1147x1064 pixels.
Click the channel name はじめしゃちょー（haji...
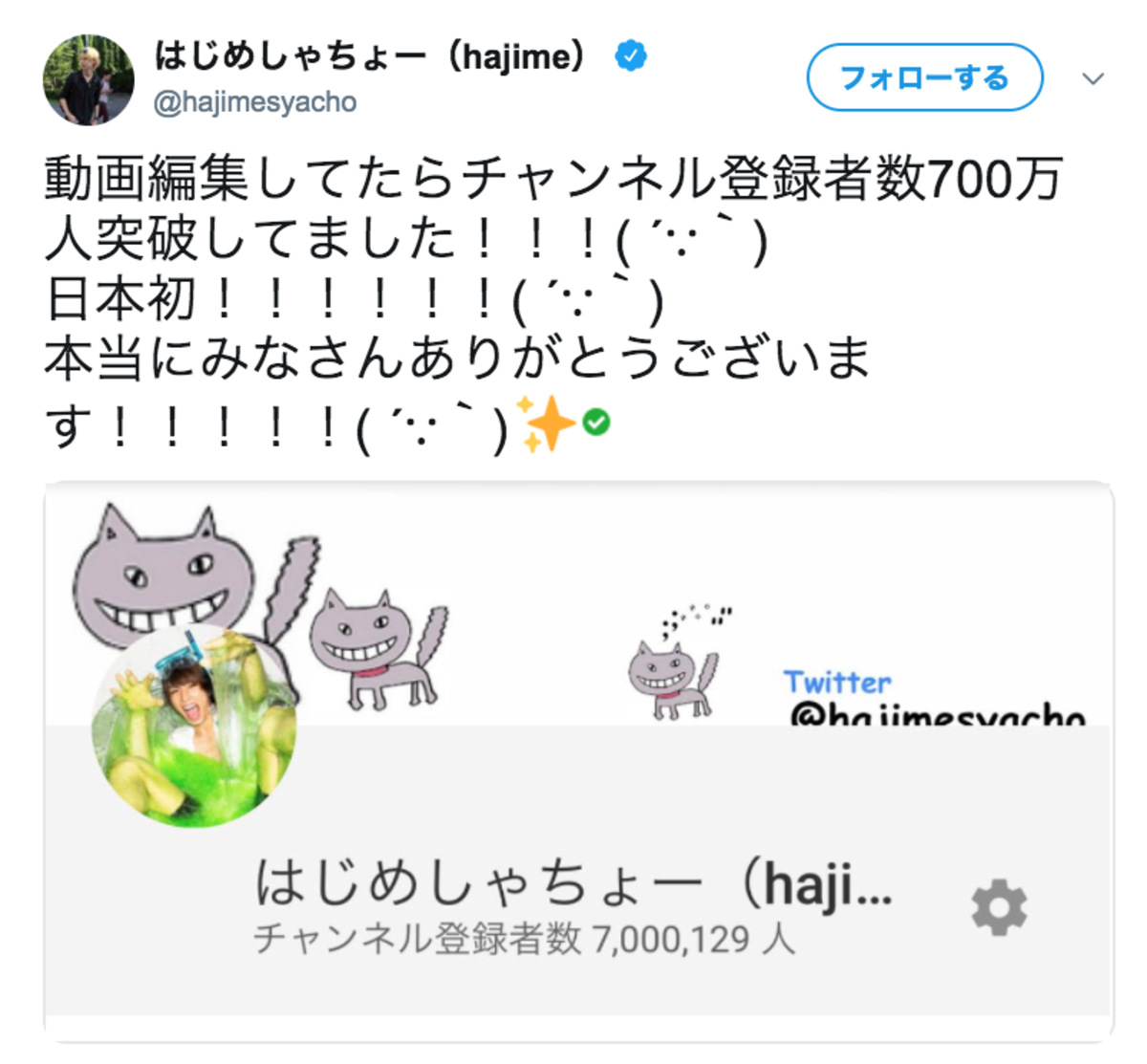pos(573,882)
